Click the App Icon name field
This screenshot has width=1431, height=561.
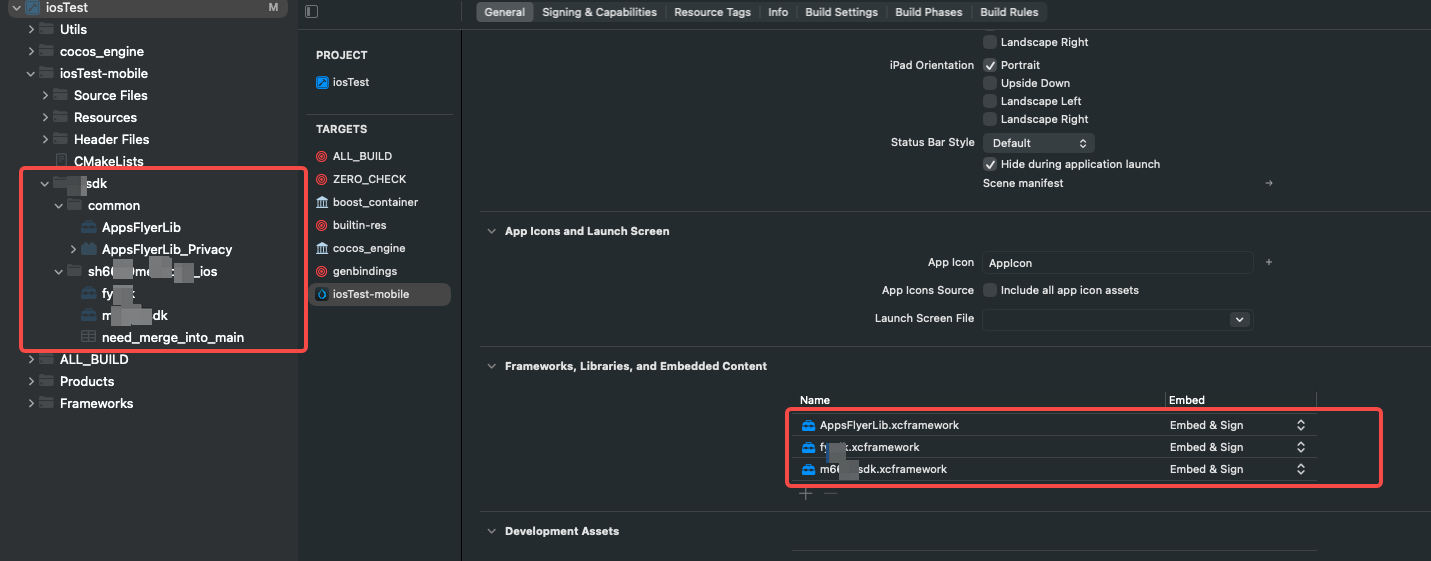(1117, 263)
